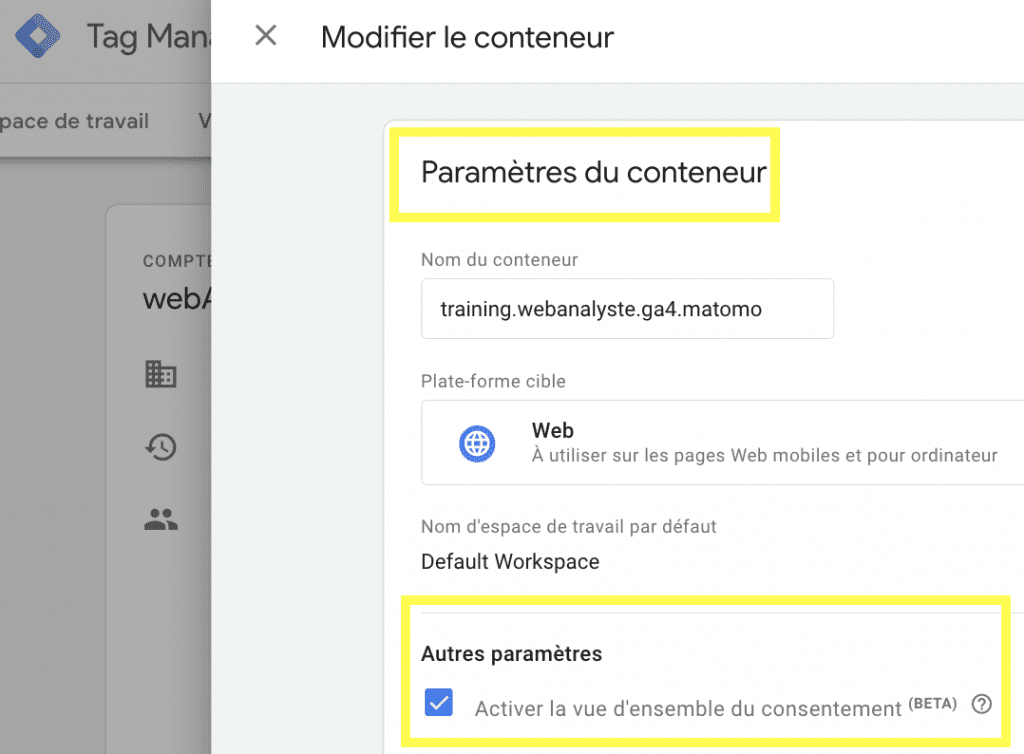Viewport: 1024px width, 754px height.
Task: Switch to the Espace de travail tab
Action: 75,121
